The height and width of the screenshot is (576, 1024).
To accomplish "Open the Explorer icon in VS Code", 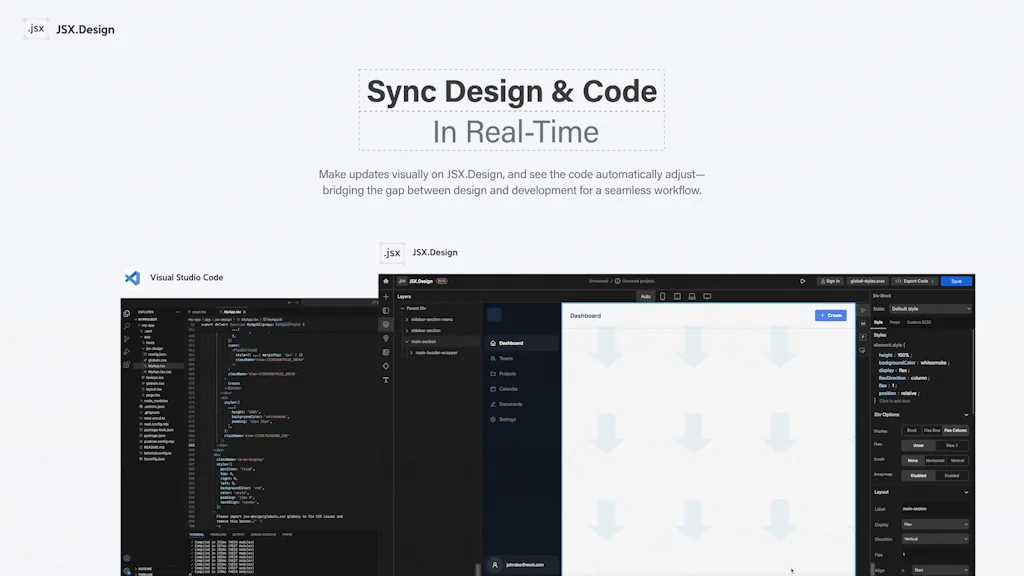I will tap(127, 312).
